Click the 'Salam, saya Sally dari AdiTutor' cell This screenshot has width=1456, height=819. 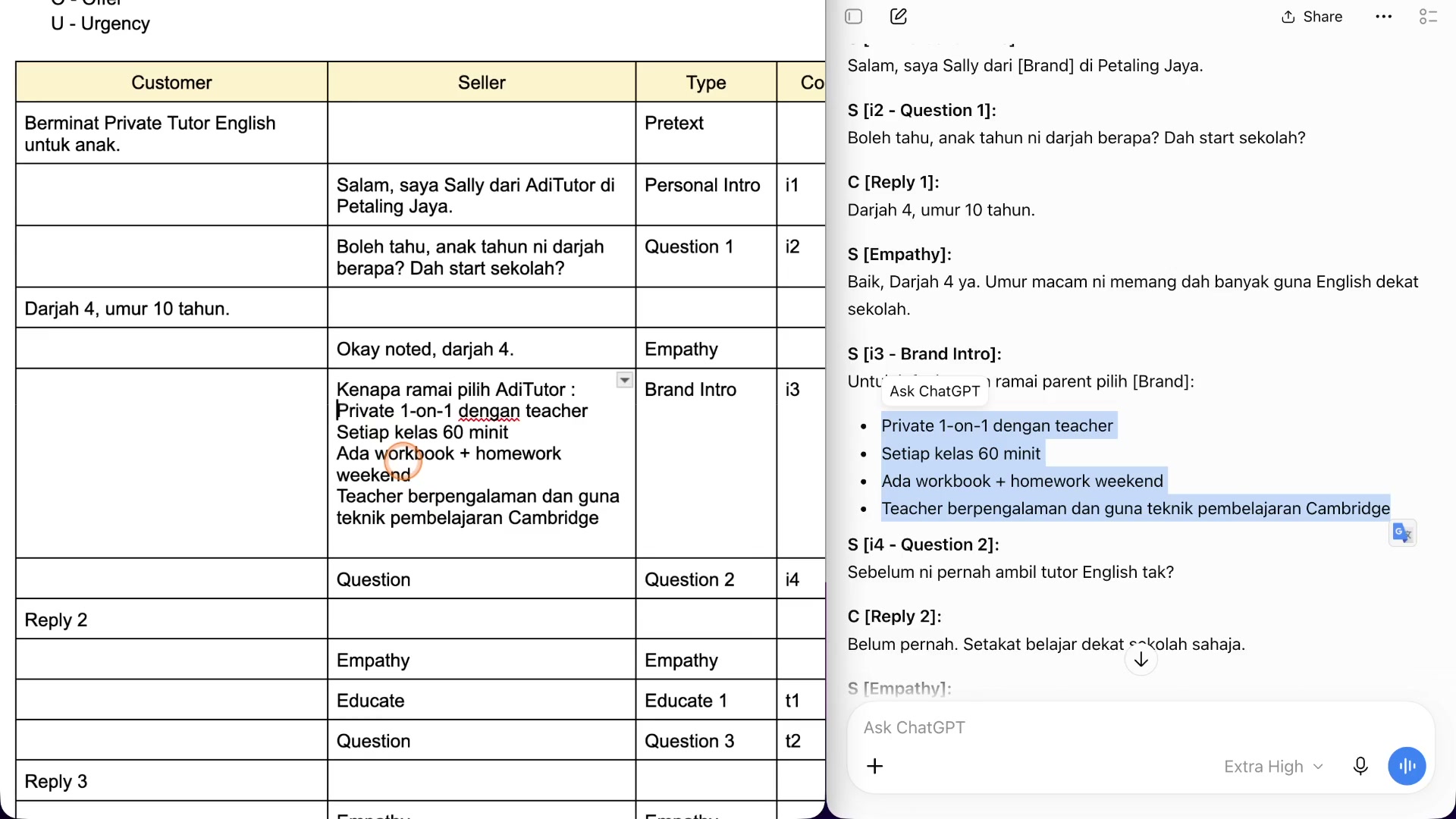point(482,195)
